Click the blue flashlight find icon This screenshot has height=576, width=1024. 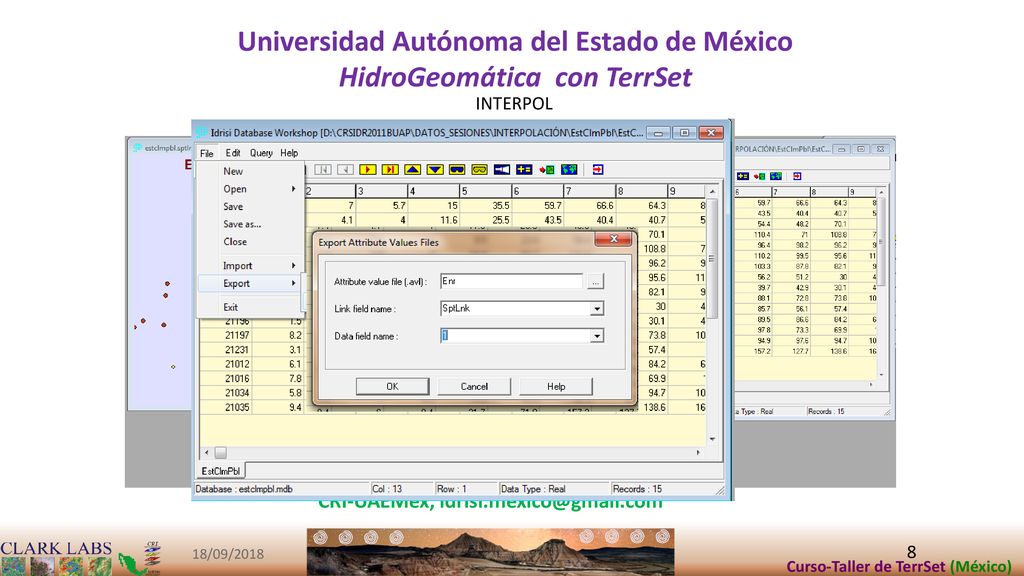[502, 170]
